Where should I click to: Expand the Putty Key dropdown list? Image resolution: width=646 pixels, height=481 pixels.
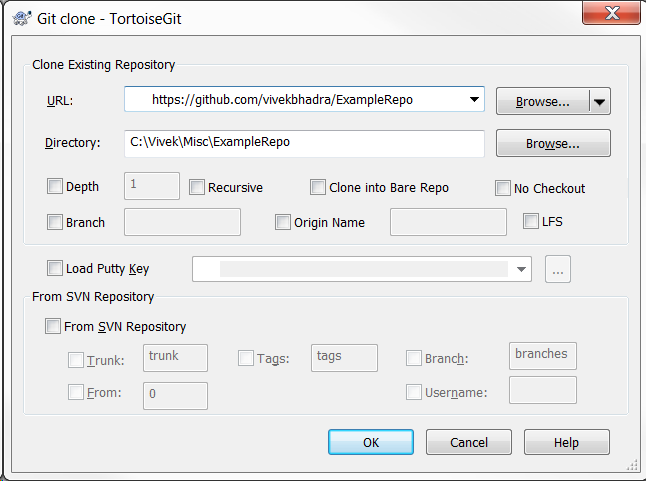click(522, 269)
